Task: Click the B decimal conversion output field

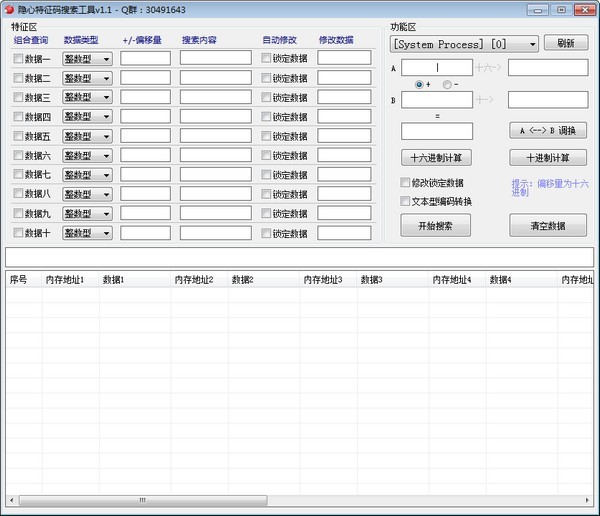Action: pos(548,100)
